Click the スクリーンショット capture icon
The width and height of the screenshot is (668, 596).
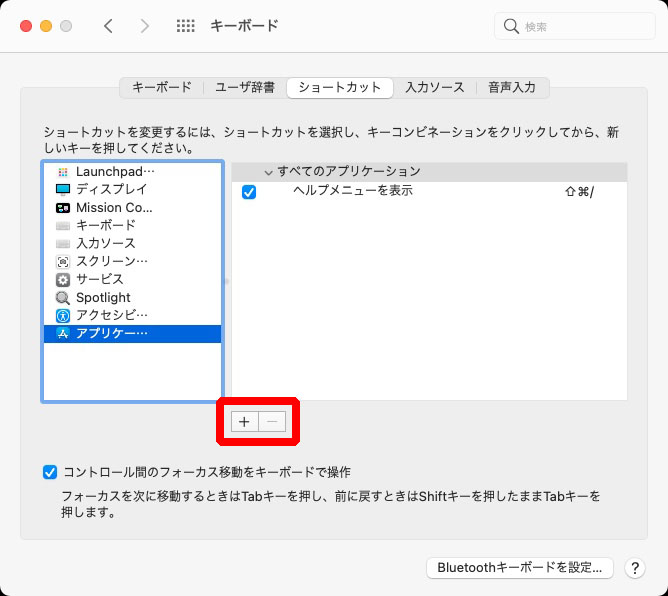click(x=63, y=262)
